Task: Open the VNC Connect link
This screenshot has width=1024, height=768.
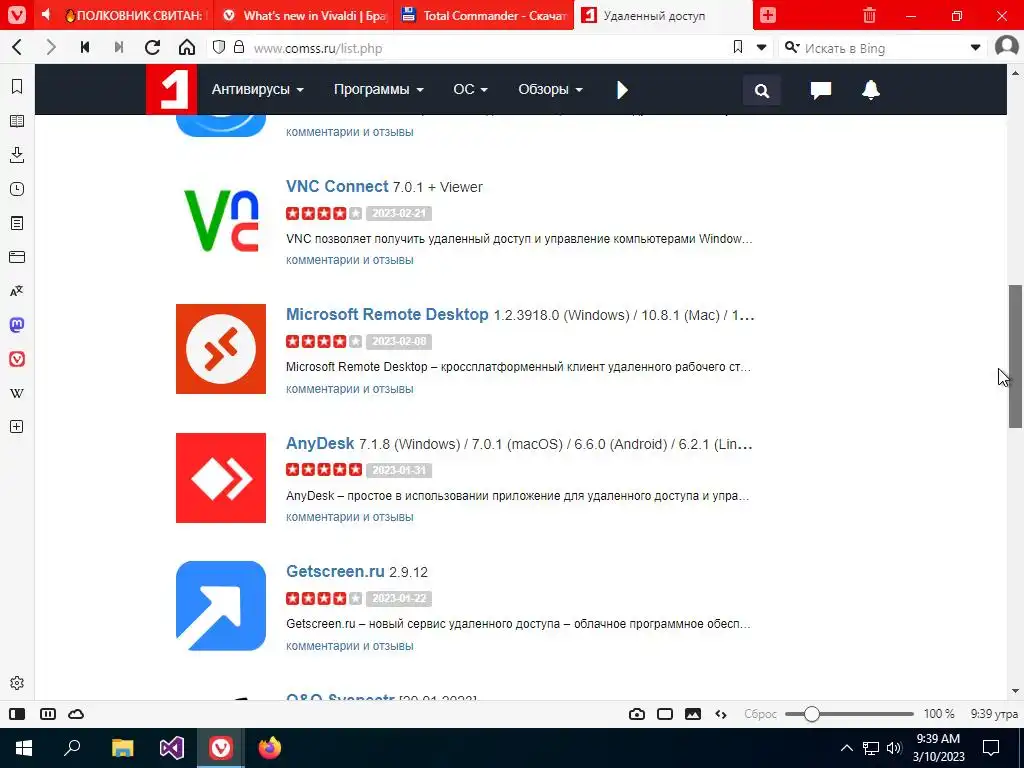Action: coord(337,186)
